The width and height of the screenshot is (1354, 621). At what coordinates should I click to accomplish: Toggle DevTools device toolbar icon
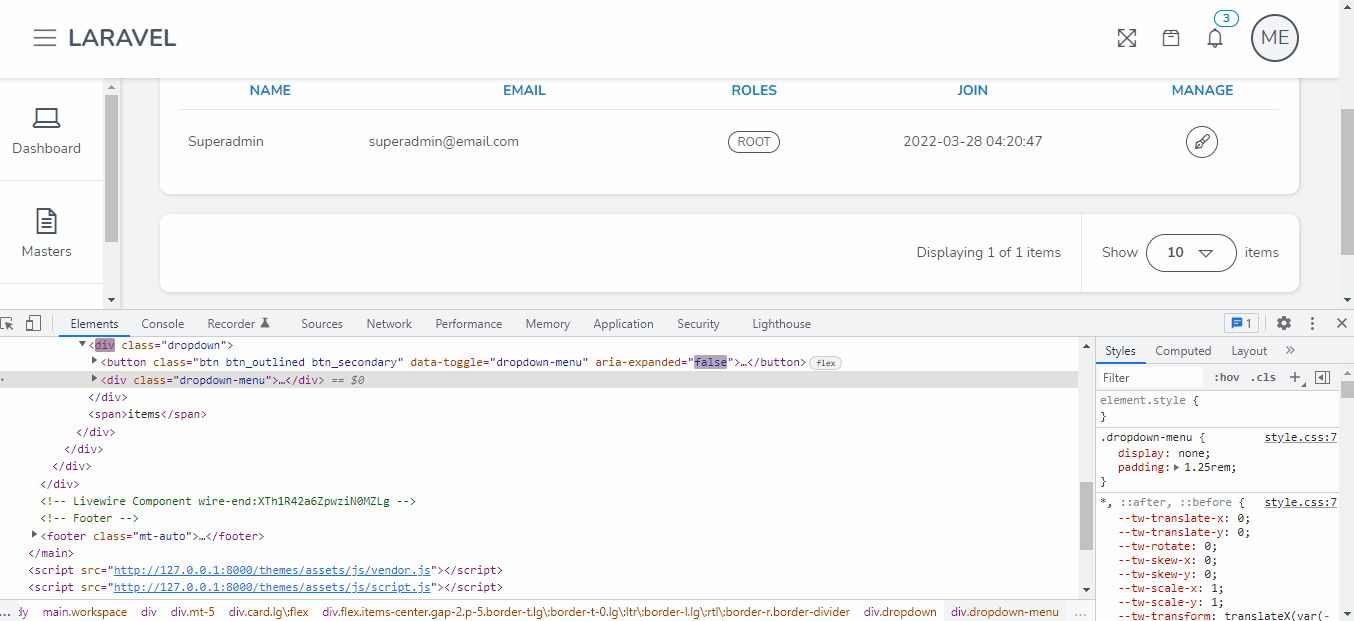tap(33, 323)
